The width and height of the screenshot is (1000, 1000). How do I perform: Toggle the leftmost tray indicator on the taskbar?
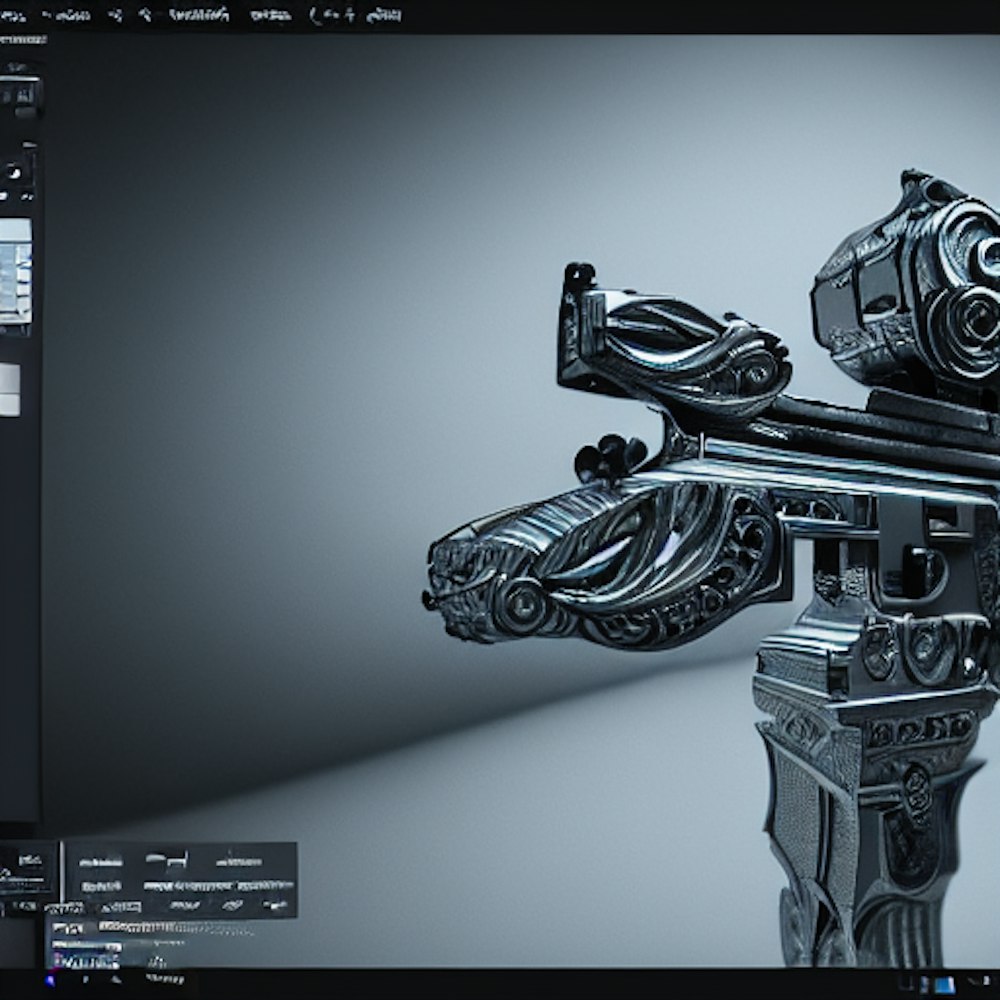pyautogui.click(x=906, y=985)
